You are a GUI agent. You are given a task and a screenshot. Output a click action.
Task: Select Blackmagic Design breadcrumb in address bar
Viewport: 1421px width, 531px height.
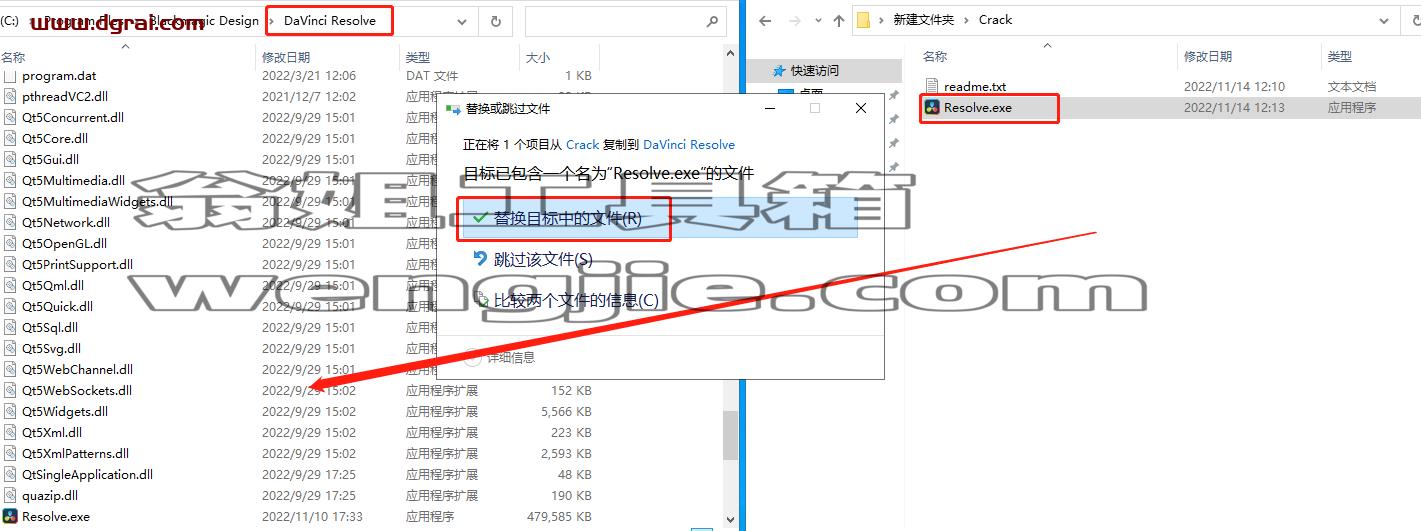[203, 20]
